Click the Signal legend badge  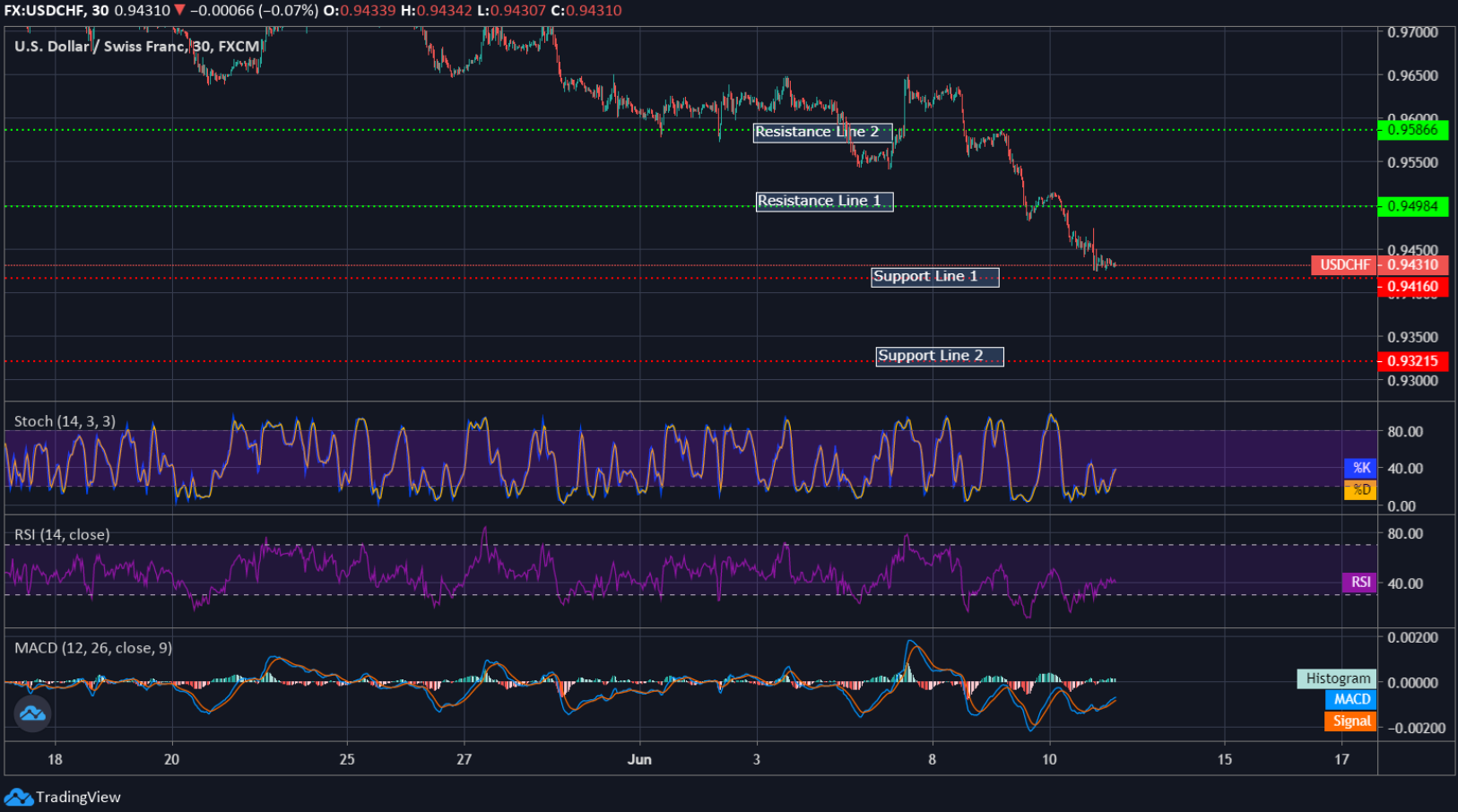click(x=1350, y=721)
